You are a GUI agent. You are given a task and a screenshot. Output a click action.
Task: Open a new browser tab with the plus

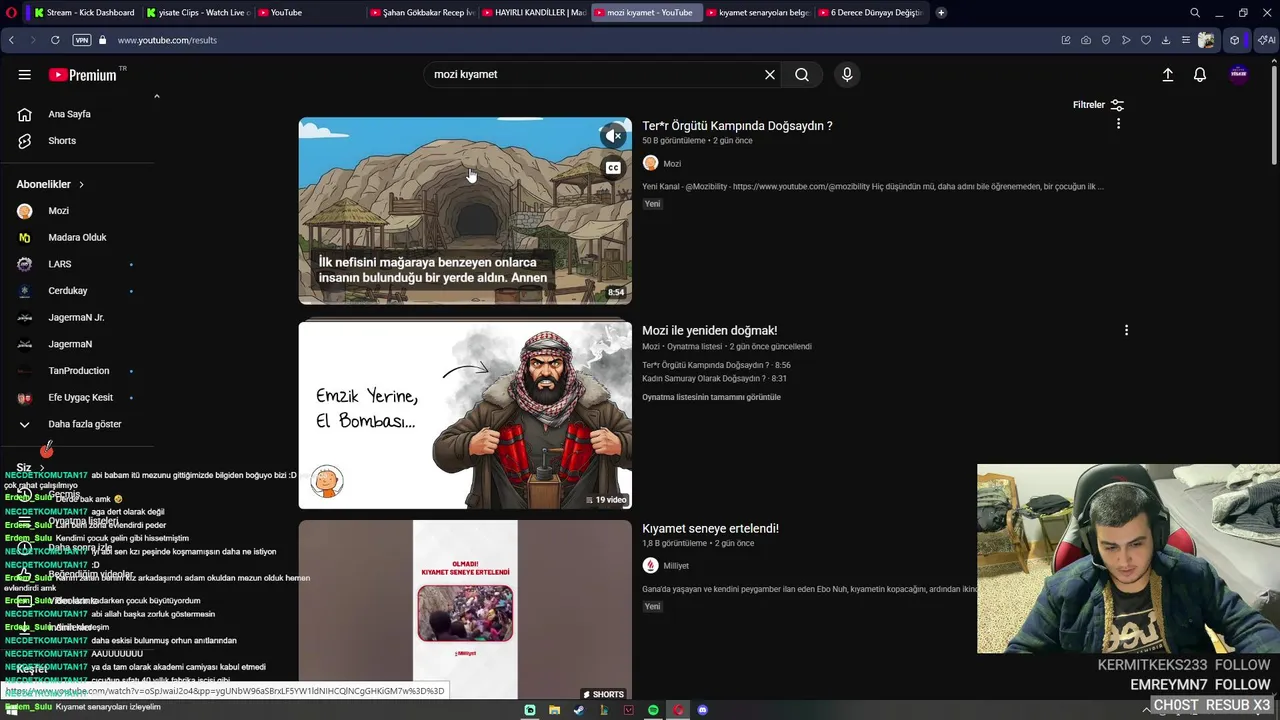[941, 13]
